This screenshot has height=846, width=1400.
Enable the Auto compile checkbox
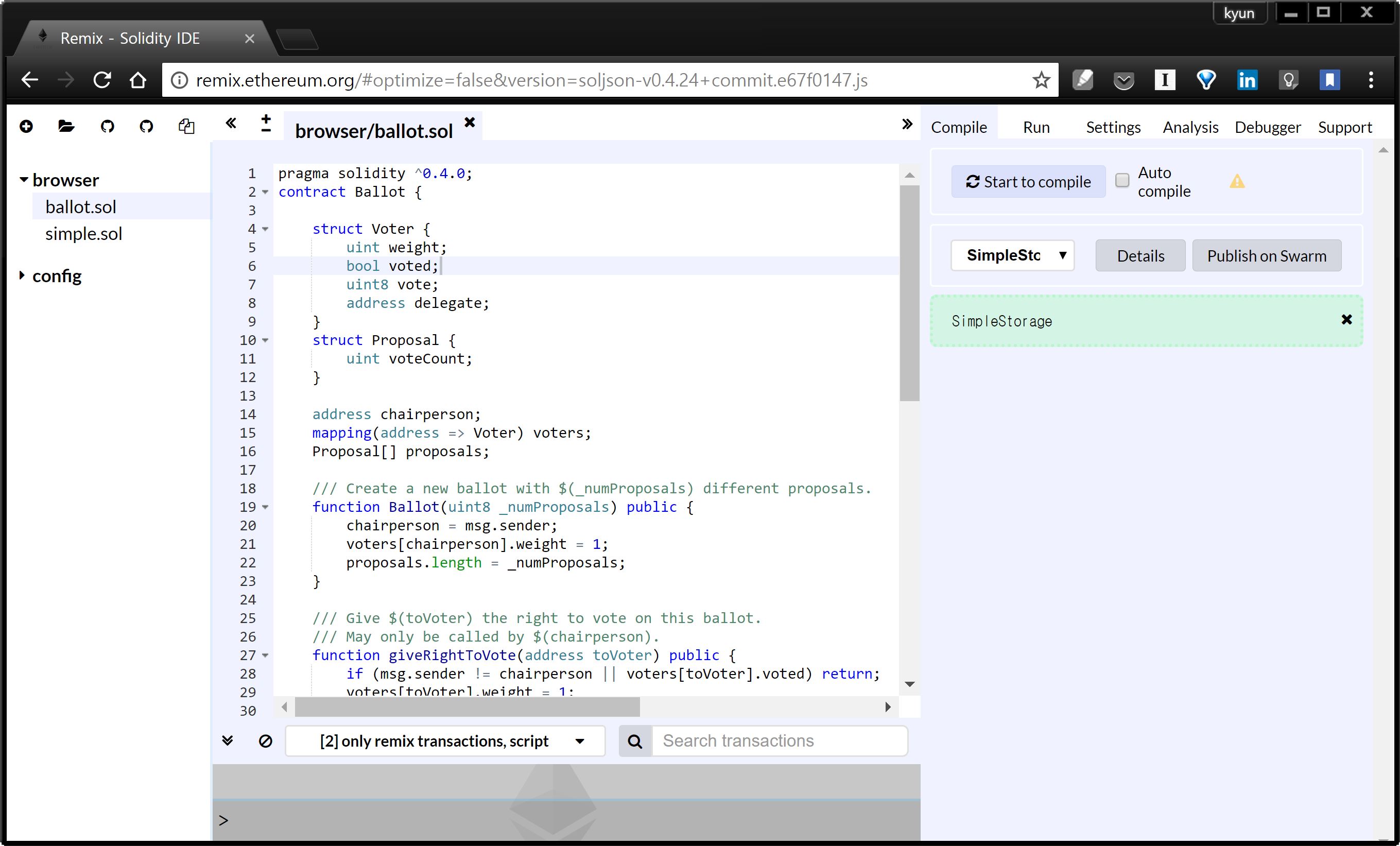1121,180
